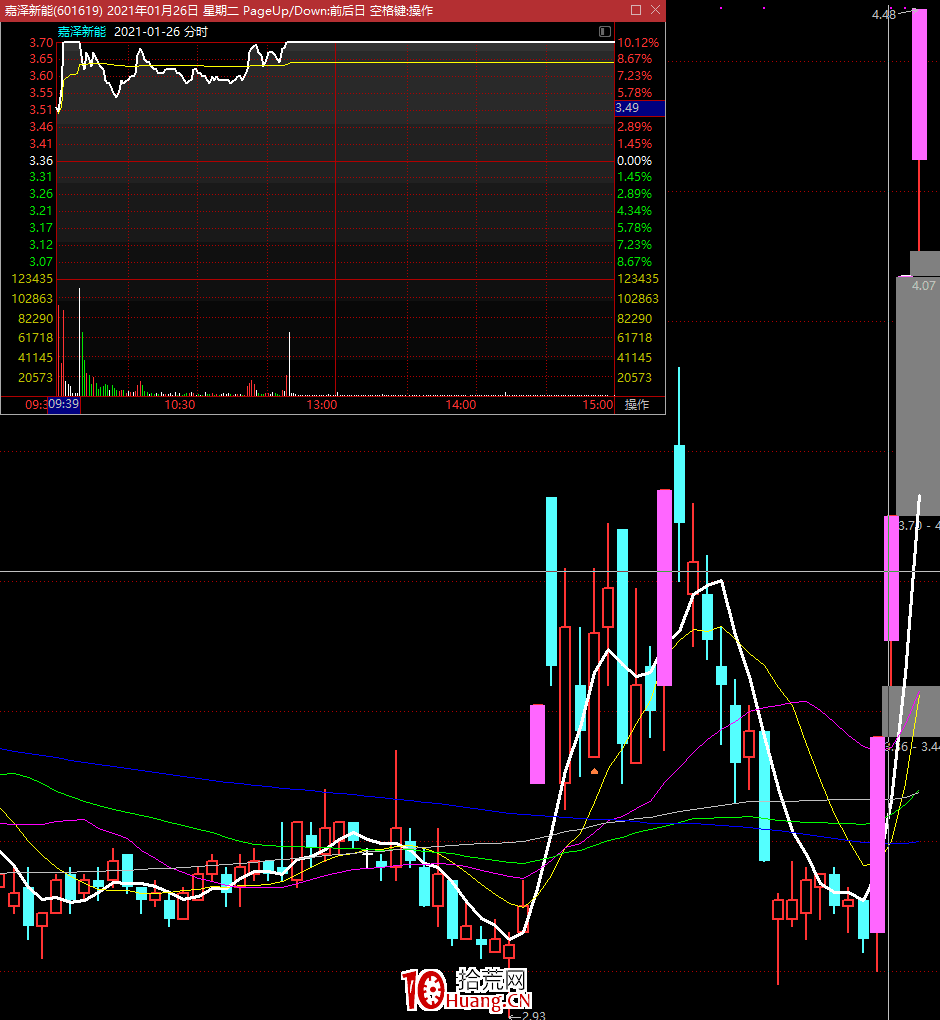Click the 13:00 time axis label
Viewport: 940px width, 1020px height.
click(x=322, y=405)
